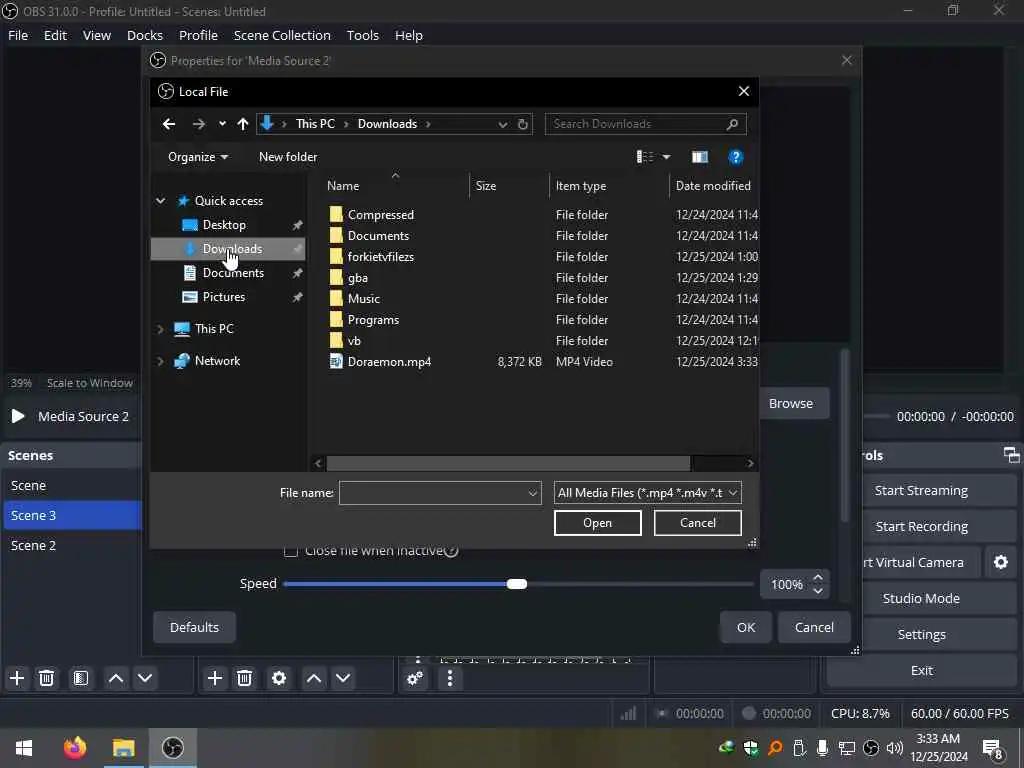Enable Close file when inactive
The image size is (1024, 768).
pyautogui.click(x=291, y=551)
